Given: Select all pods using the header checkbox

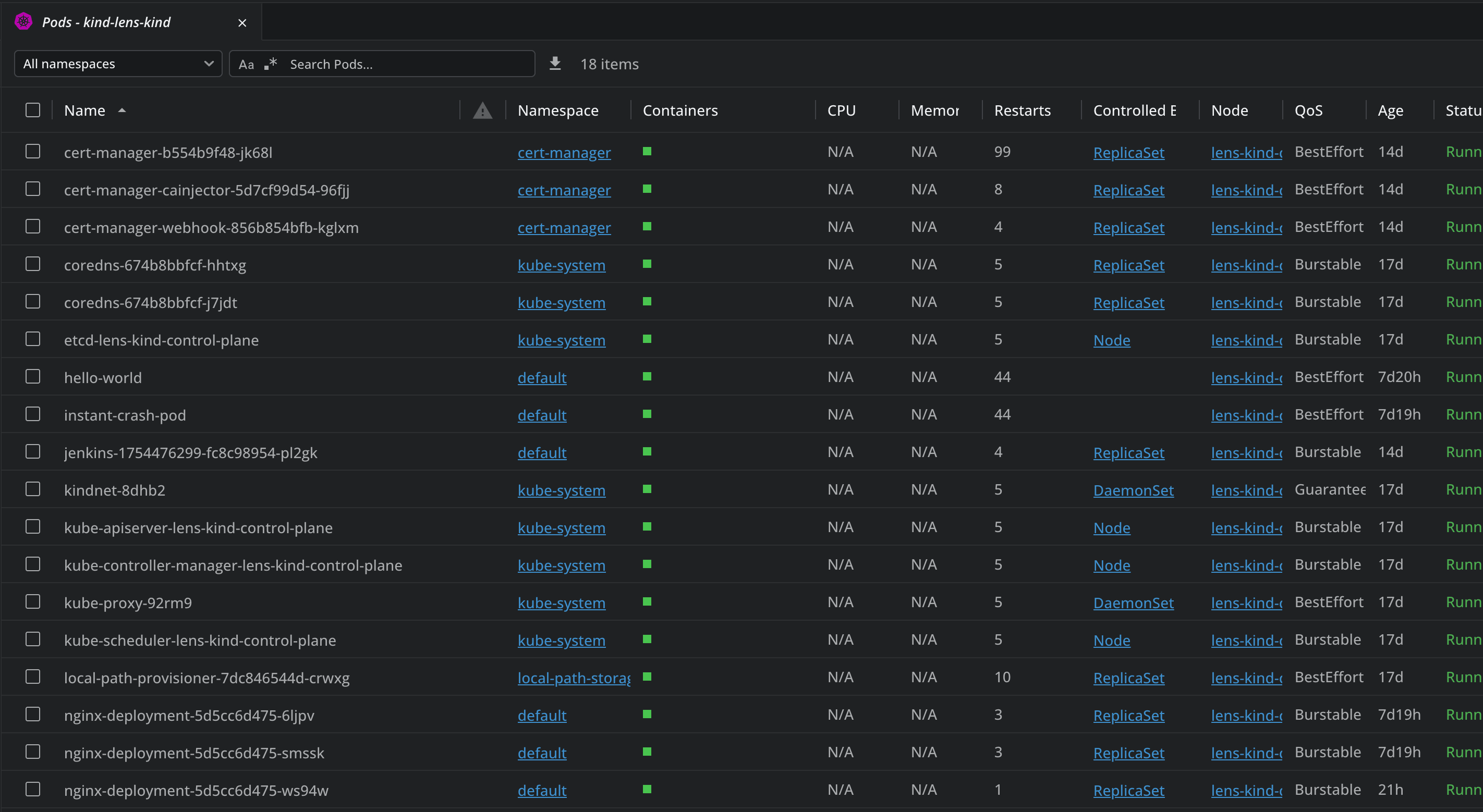Looking at the screenshot, I should [33, 110].
